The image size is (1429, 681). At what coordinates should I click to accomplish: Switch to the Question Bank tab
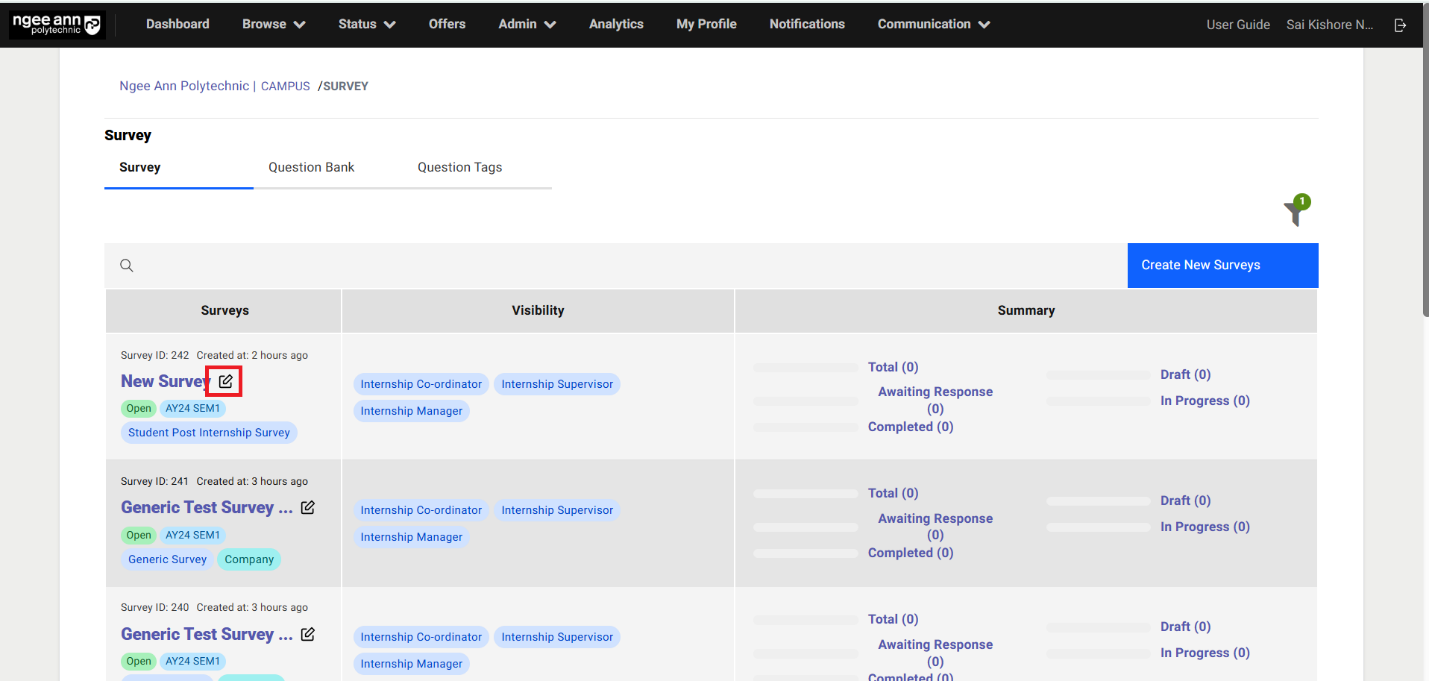(311, 167)
